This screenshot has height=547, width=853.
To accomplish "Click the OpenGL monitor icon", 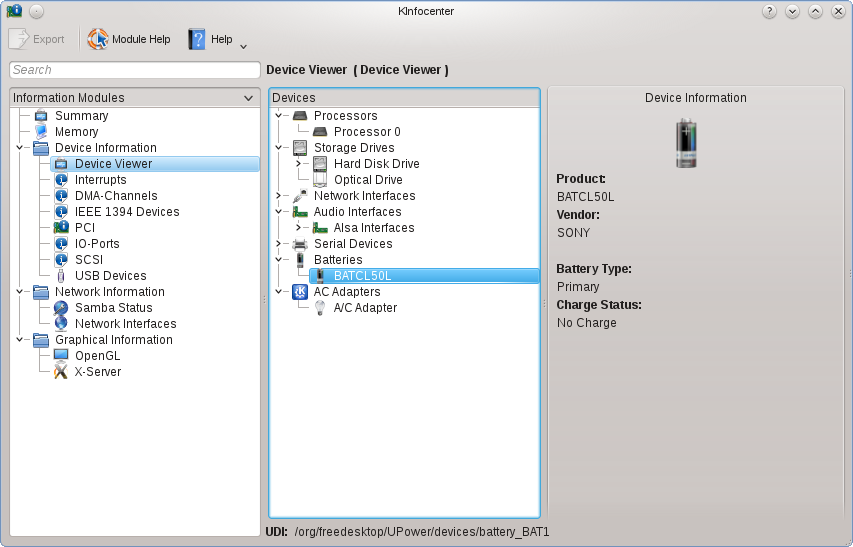I will pyautogui.click(x=61, y=356).
